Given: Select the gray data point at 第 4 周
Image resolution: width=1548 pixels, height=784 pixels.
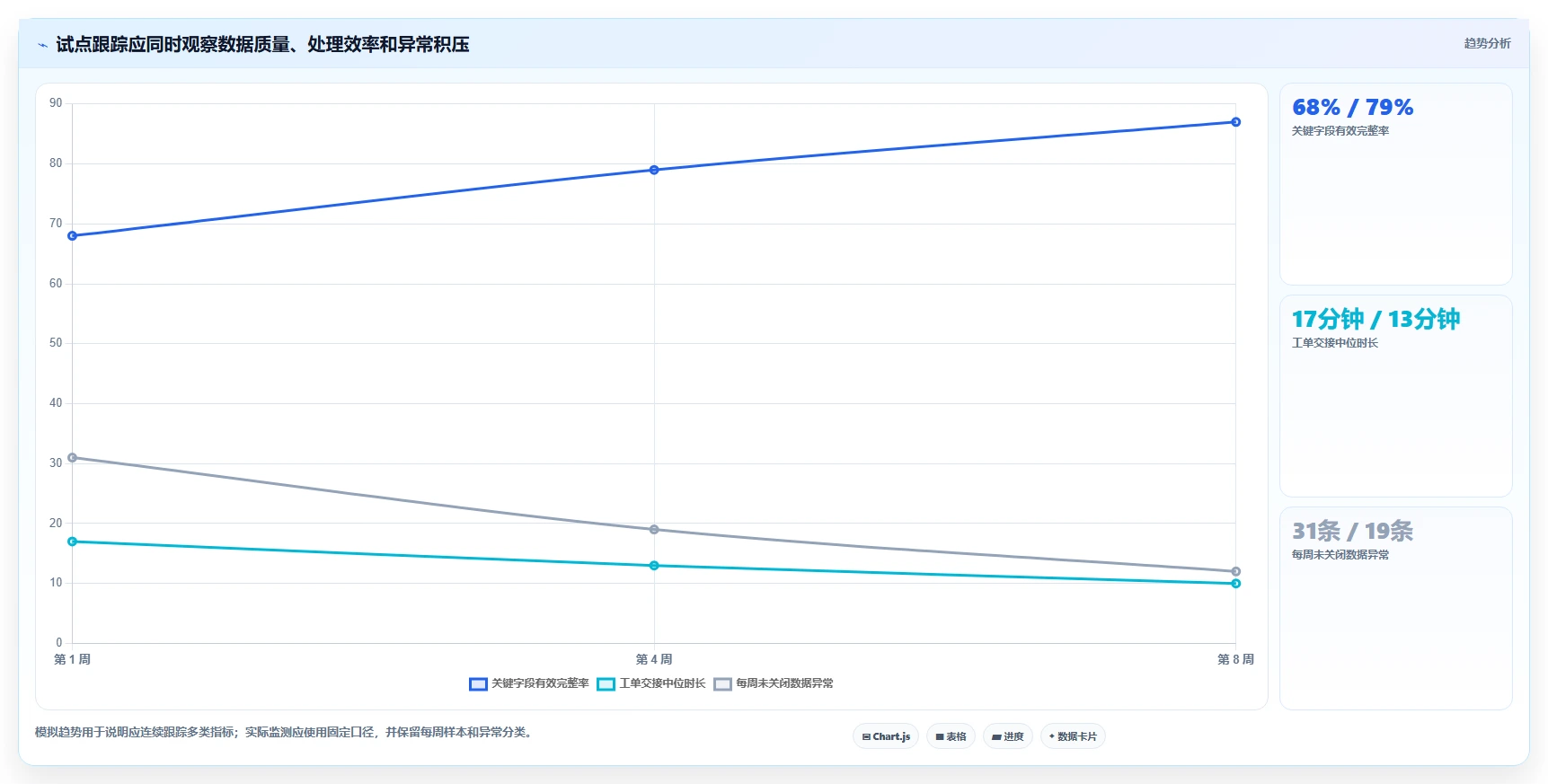Looking at the screenshot, I should pos(654,530).
